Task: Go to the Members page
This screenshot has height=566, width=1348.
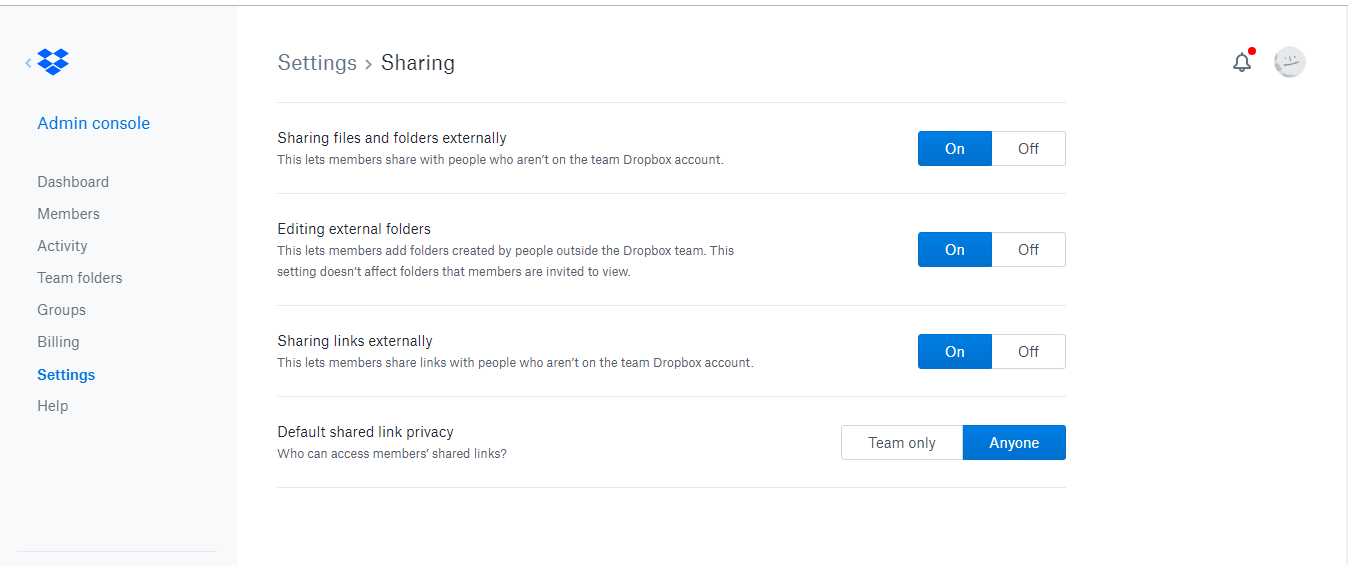Action: [x=68, y=214]
